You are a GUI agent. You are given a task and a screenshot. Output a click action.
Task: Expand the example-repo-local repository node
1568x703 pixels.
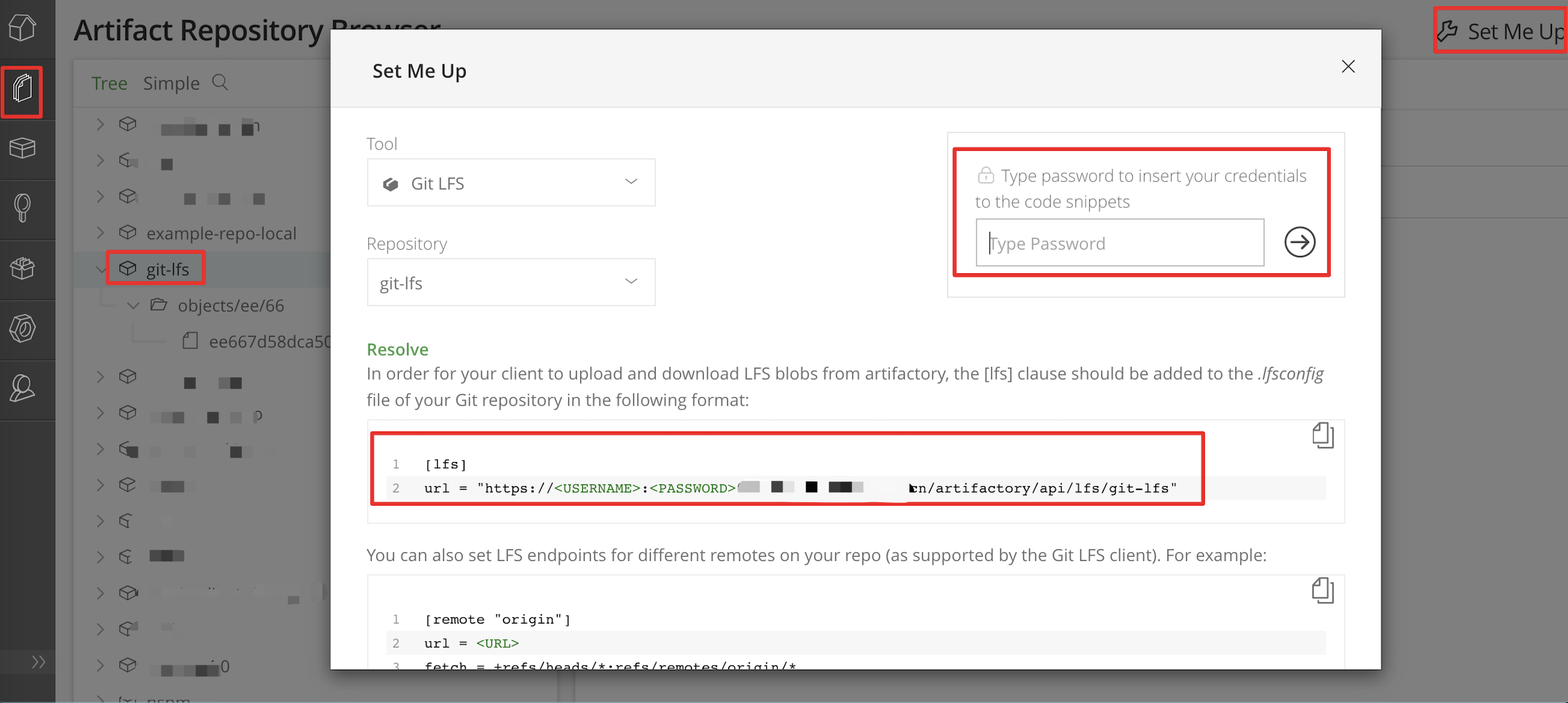point(100,233)
